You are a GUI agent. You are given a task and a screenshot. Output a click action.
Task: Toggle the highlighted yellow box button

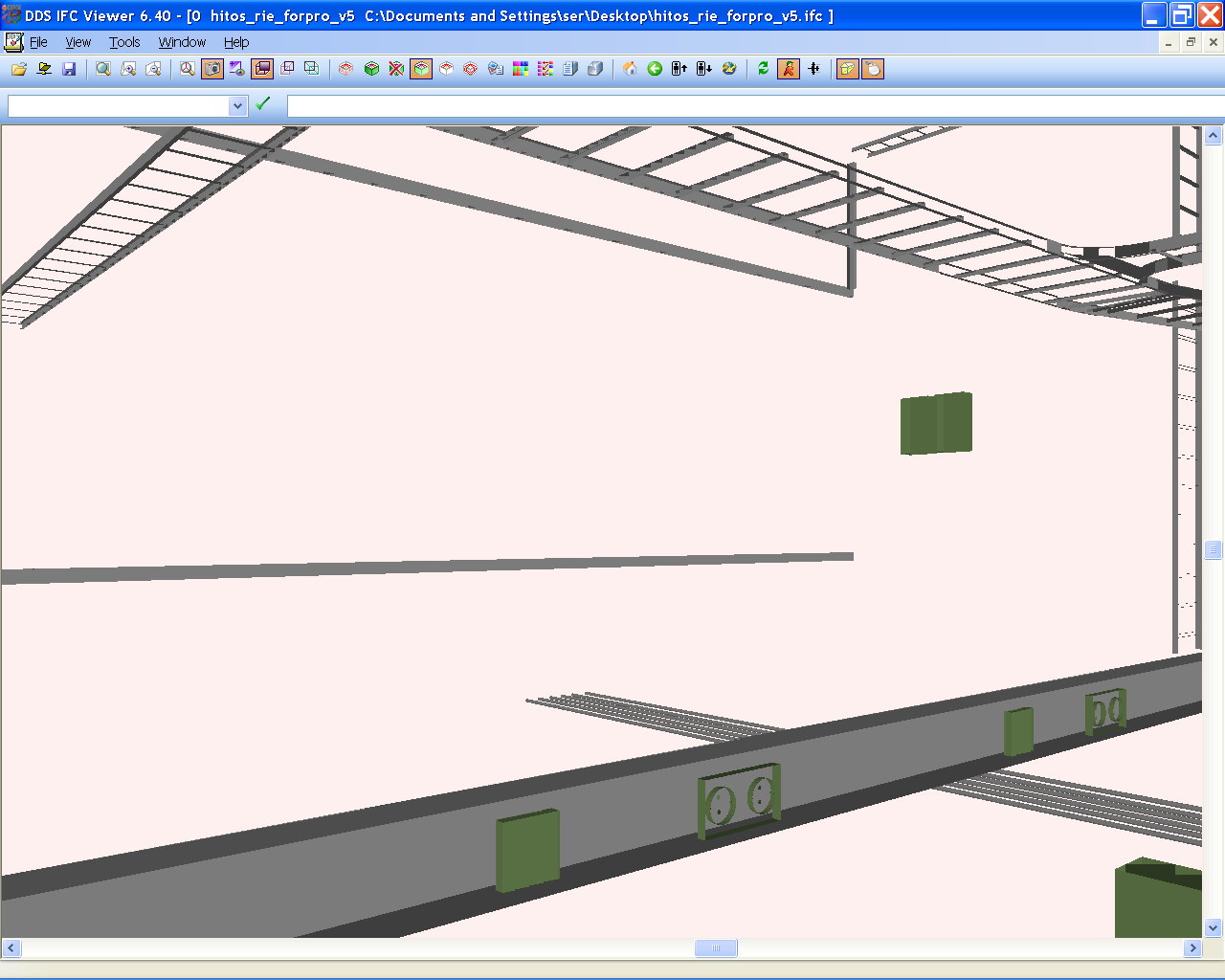(848, 69)
